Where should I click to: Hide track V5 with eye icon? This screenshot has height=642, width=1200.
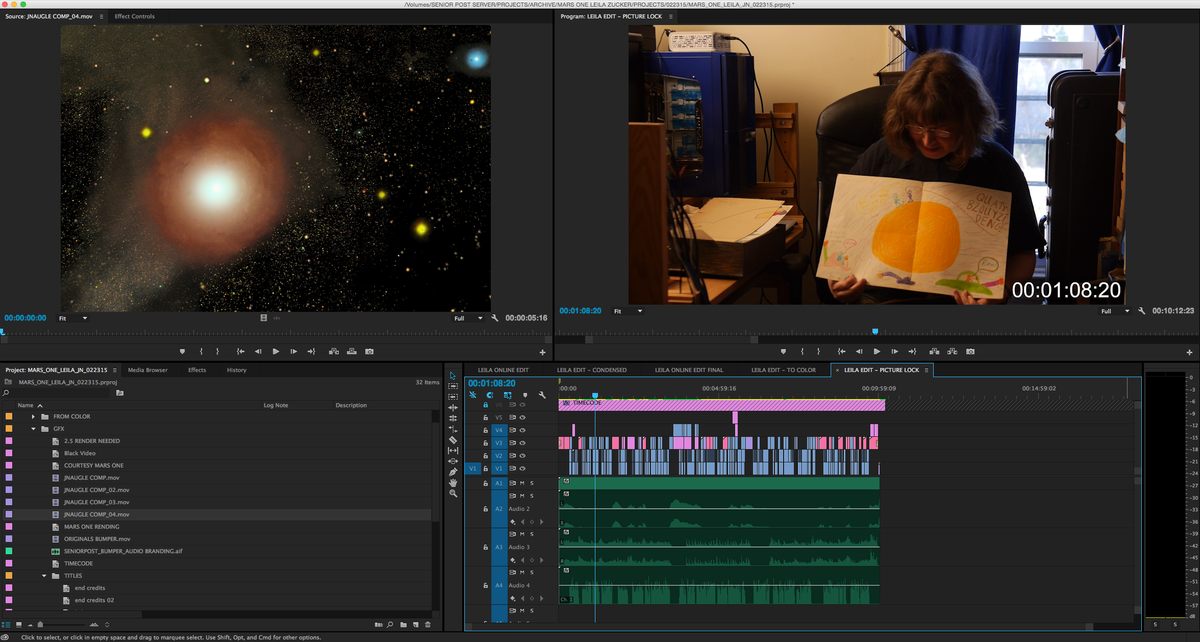pyautogui.click(x=522, y=417)
